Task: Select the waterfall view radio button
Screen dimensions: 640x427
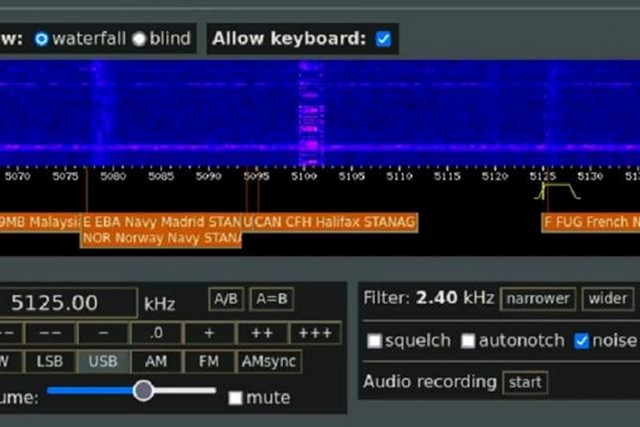Action: point(41,39)
